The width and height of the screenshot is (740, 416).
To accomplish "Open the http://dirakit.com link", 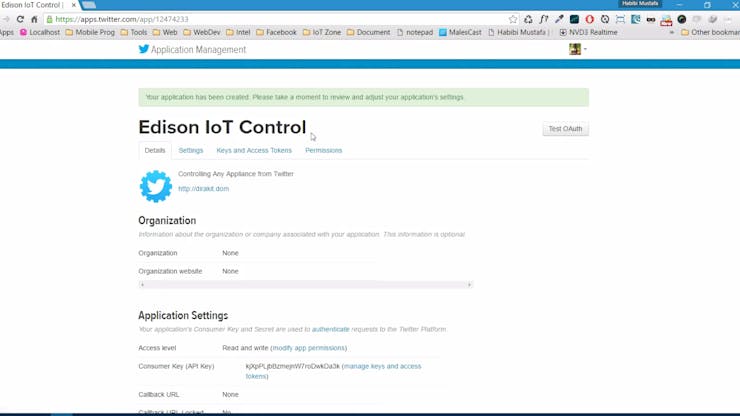I will [203, 188].
